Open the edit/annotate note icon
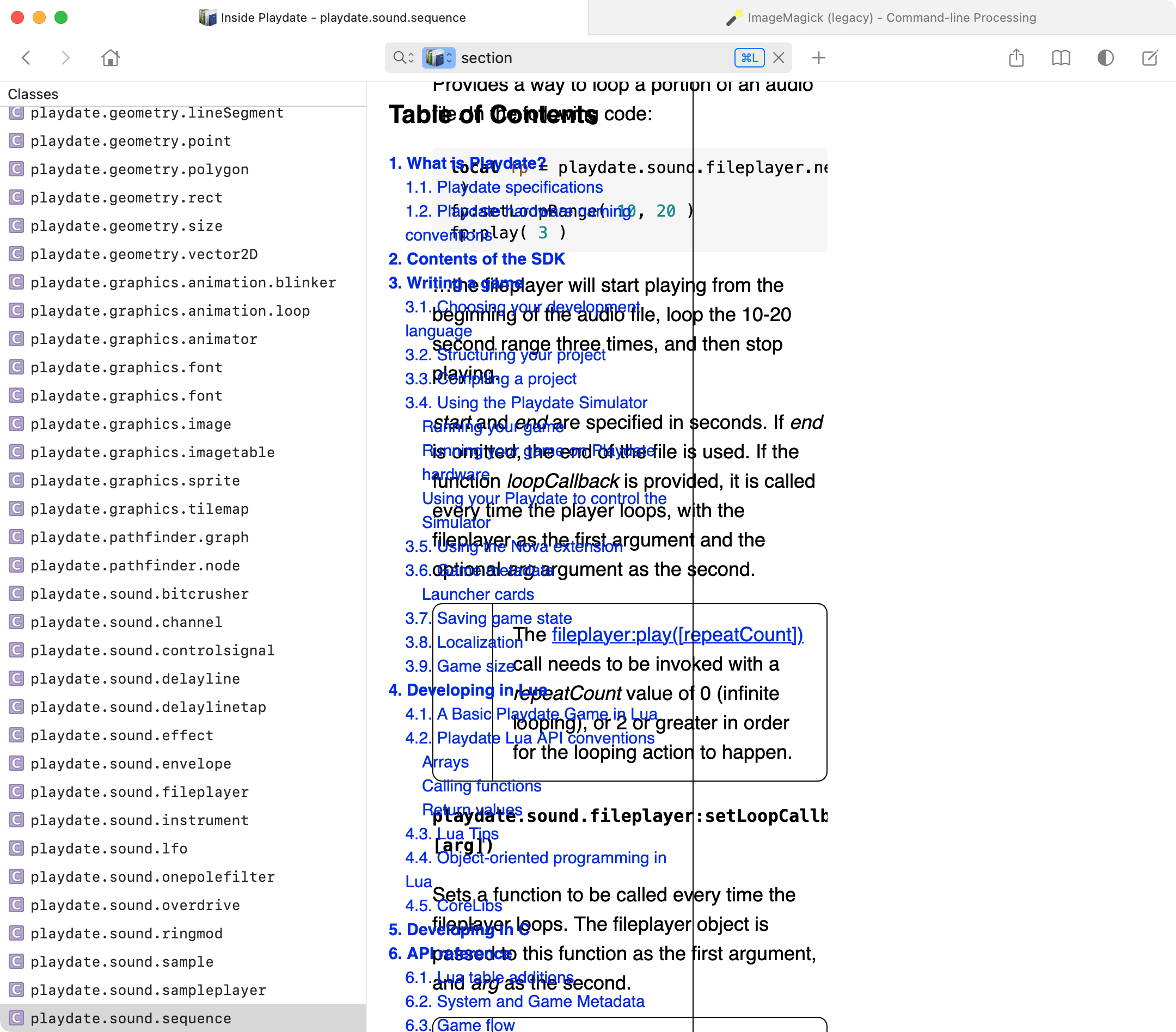 (1149, 58)
